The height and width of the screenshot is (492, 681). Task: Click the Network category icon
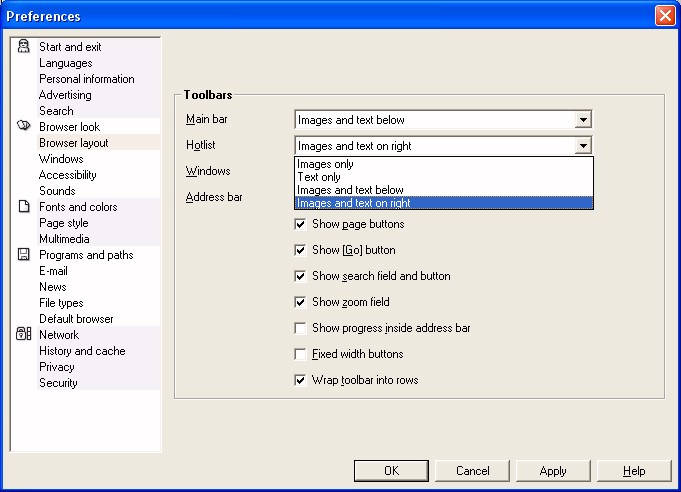point(24,335)
